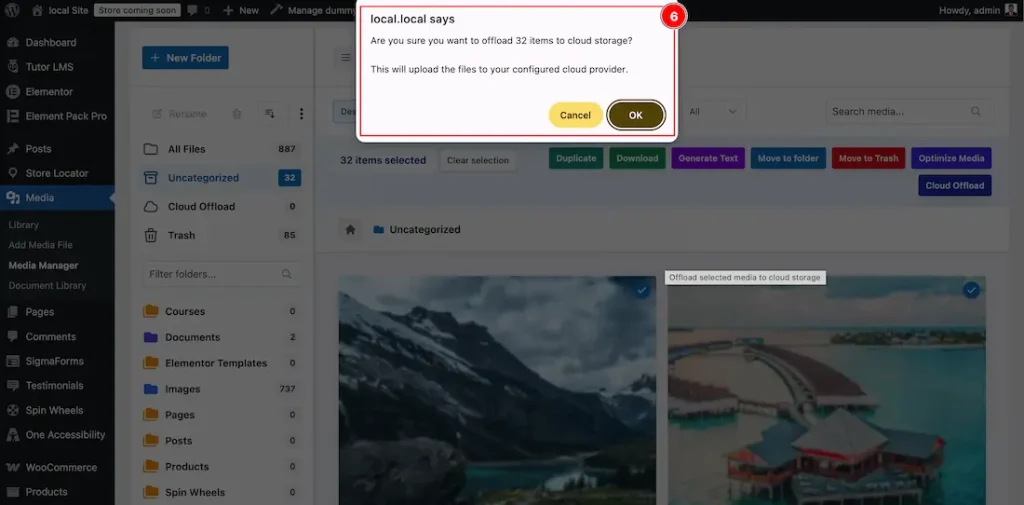Focus the Search media field

pyautogui.click(x=906, y=112)
